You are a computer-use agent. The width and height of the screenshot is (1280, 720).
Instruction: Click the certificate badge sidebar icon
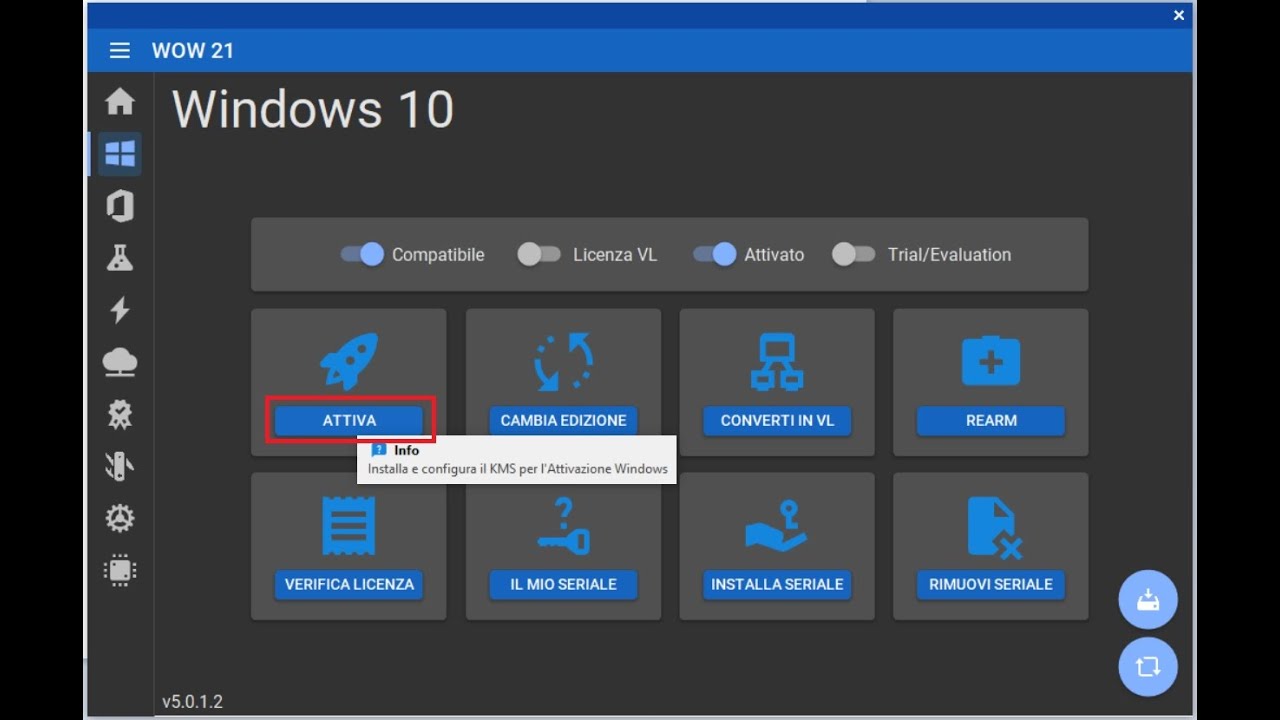[x=120, y=414]
